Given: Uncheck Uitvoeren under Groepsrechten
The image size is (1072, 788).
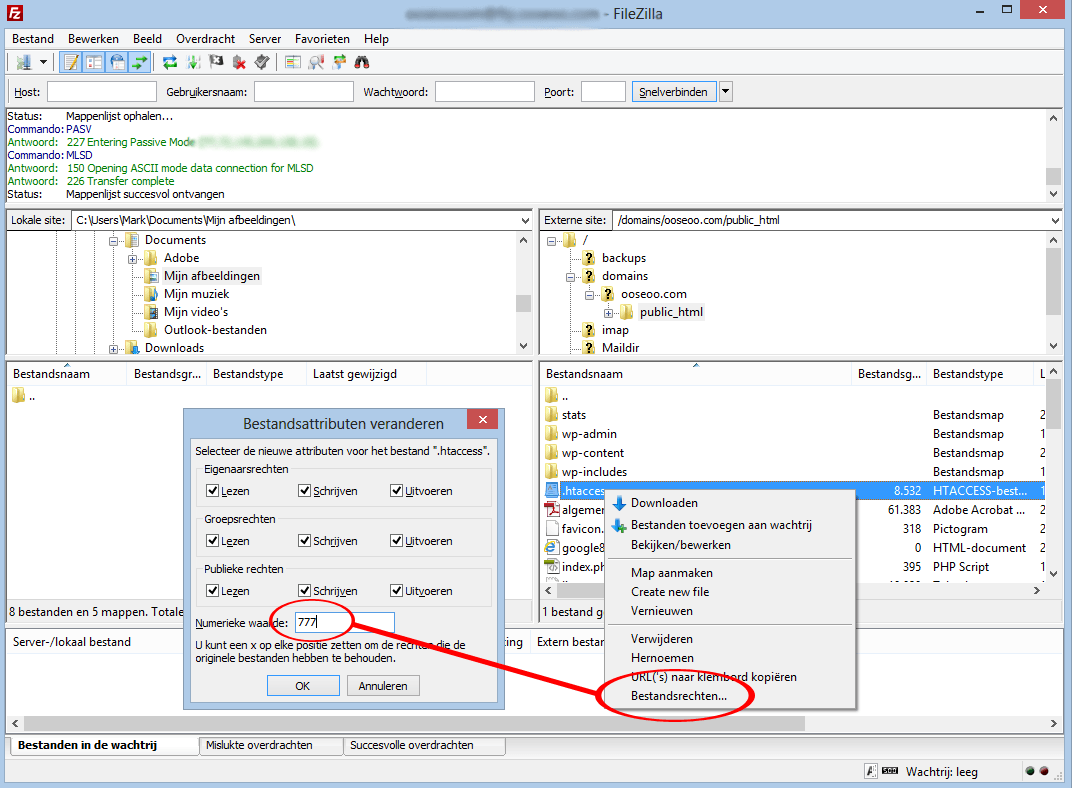Looking at the screenshot, I should pos(396,541).
